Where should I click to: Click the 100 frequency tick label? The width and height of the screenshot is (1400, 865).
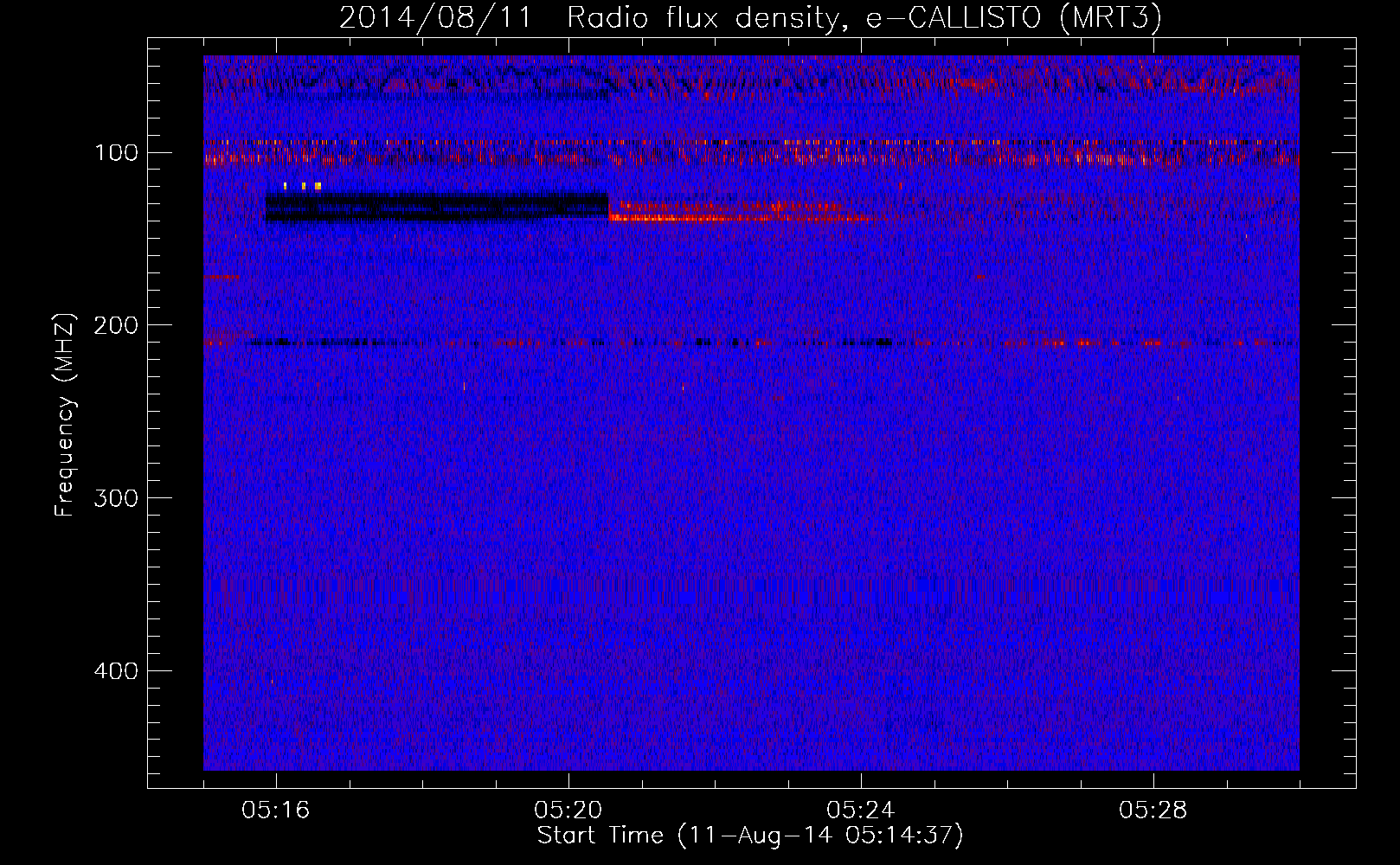point(116,153)
